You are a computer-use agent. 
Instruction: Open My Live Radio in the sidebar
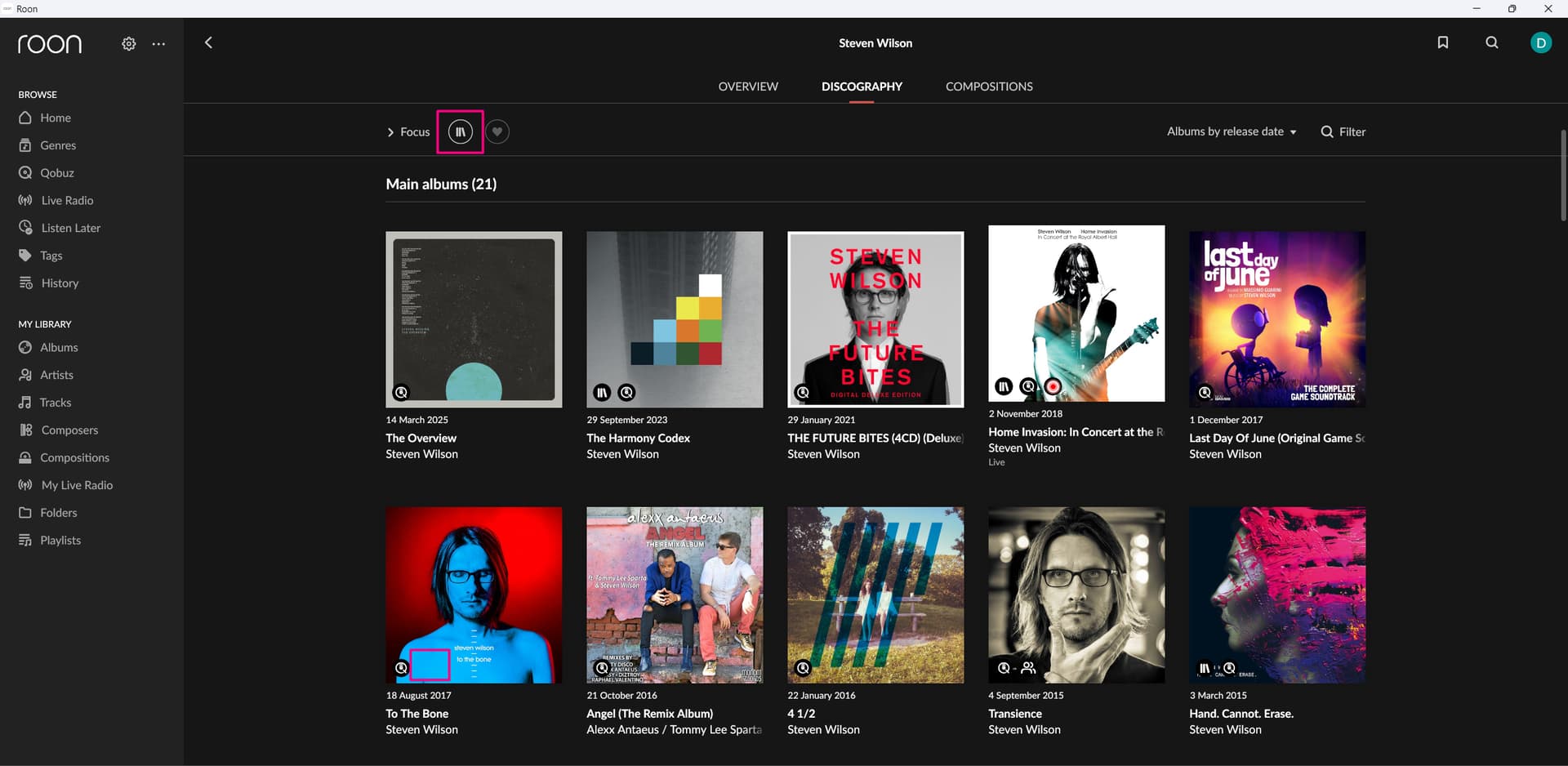pos(77,485)
